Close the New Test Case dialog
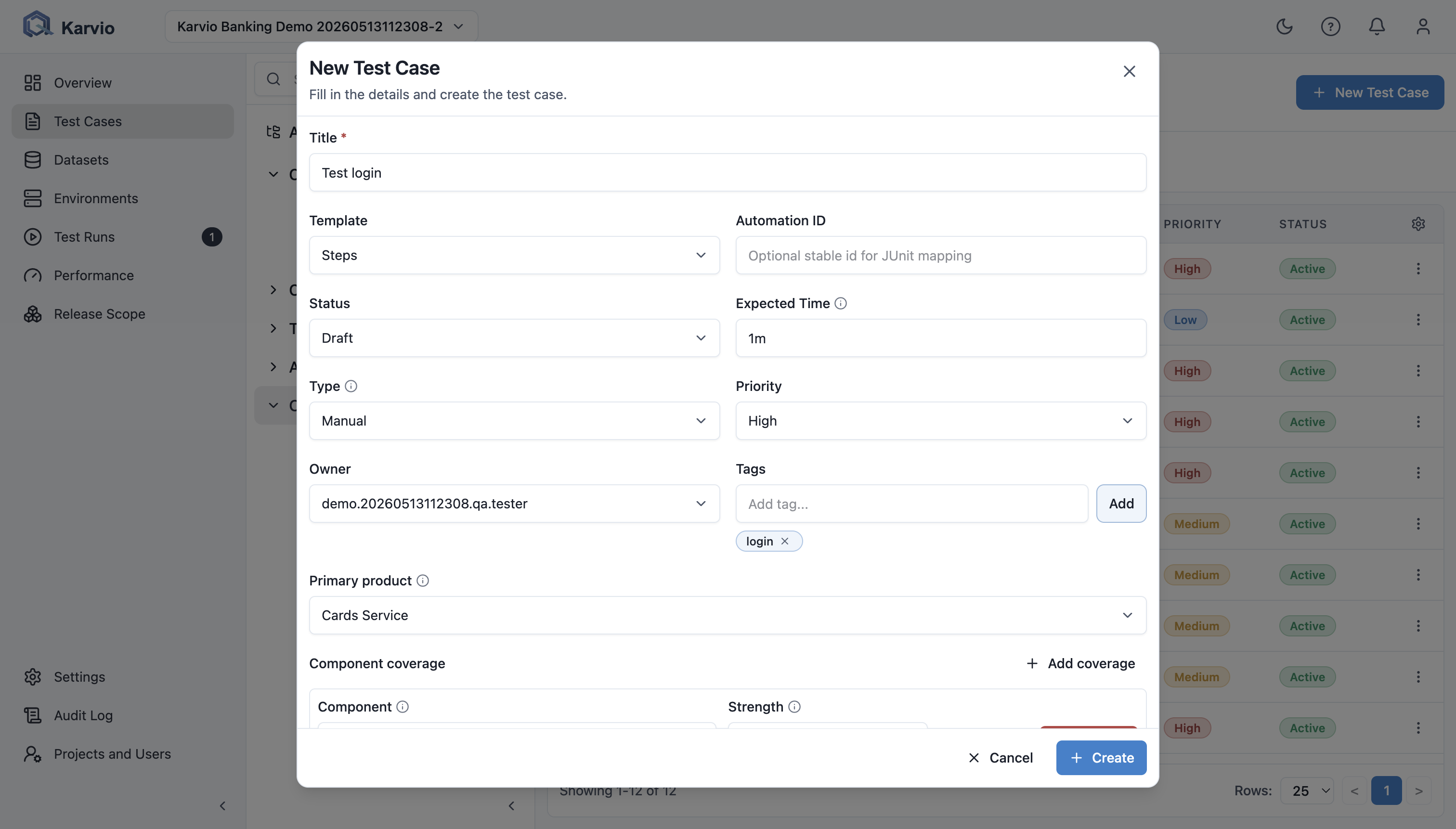Image resolution: width=1456 pixels, height=829 pixels. (1129, 71)
